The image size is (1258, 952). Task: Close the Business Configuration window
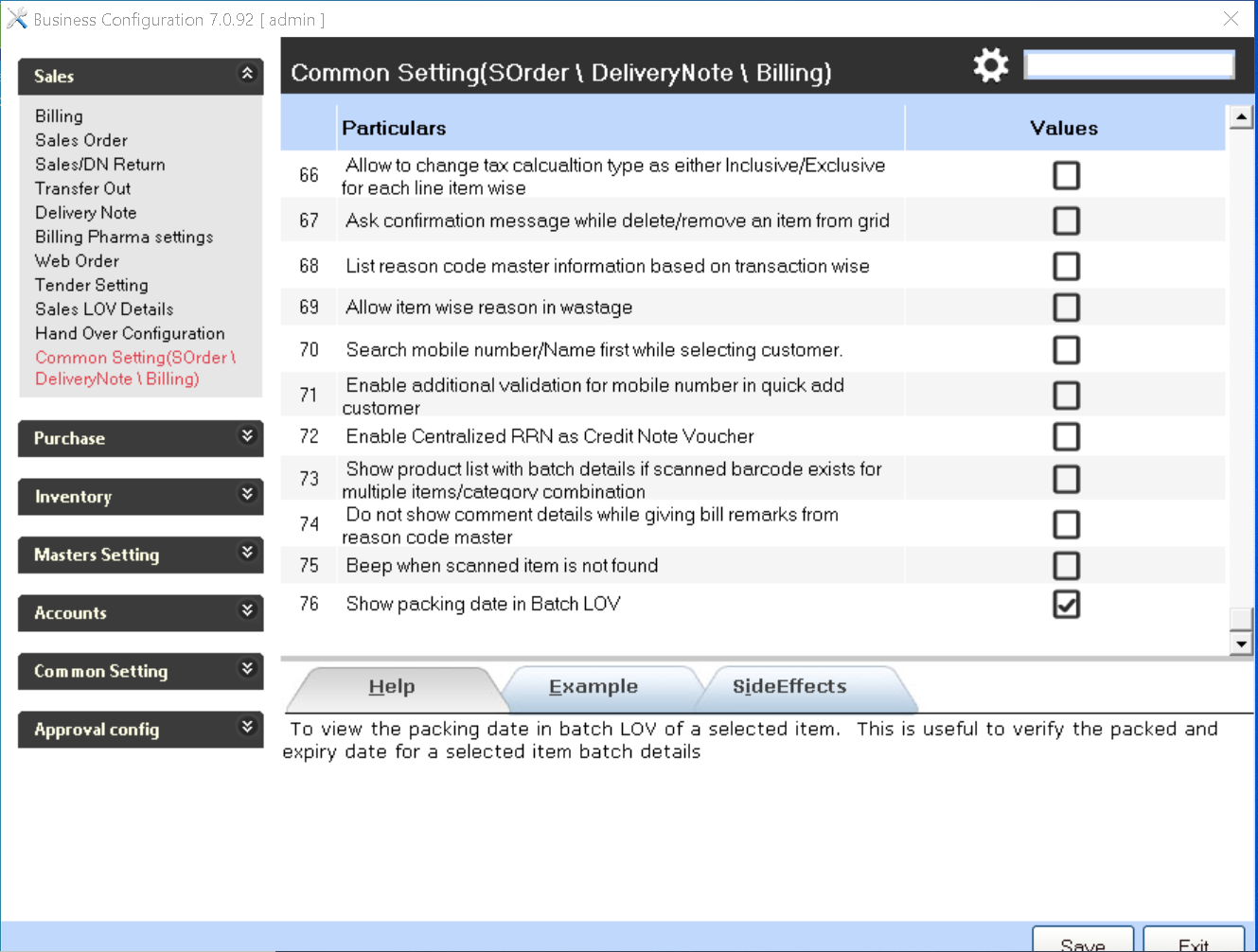(x=1231, y=18)
